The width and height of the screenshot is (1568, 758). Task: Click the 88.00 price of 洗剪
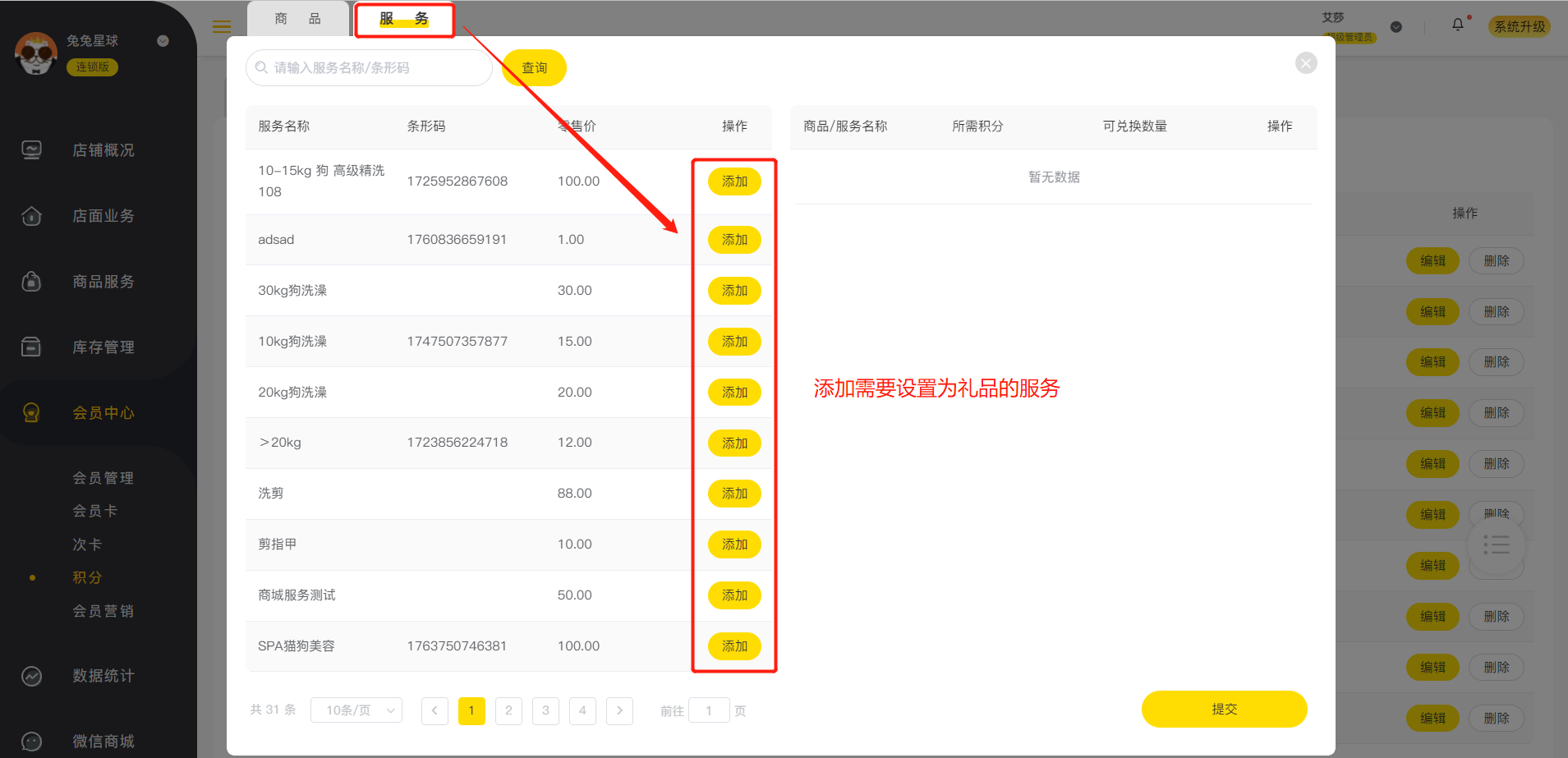coord(574,494)
